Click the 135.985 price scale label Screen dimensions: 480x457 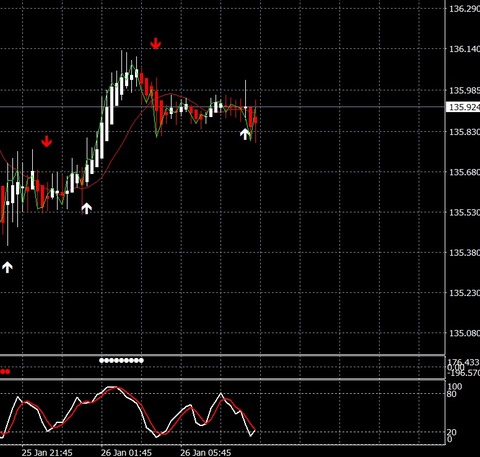[464, 91]
